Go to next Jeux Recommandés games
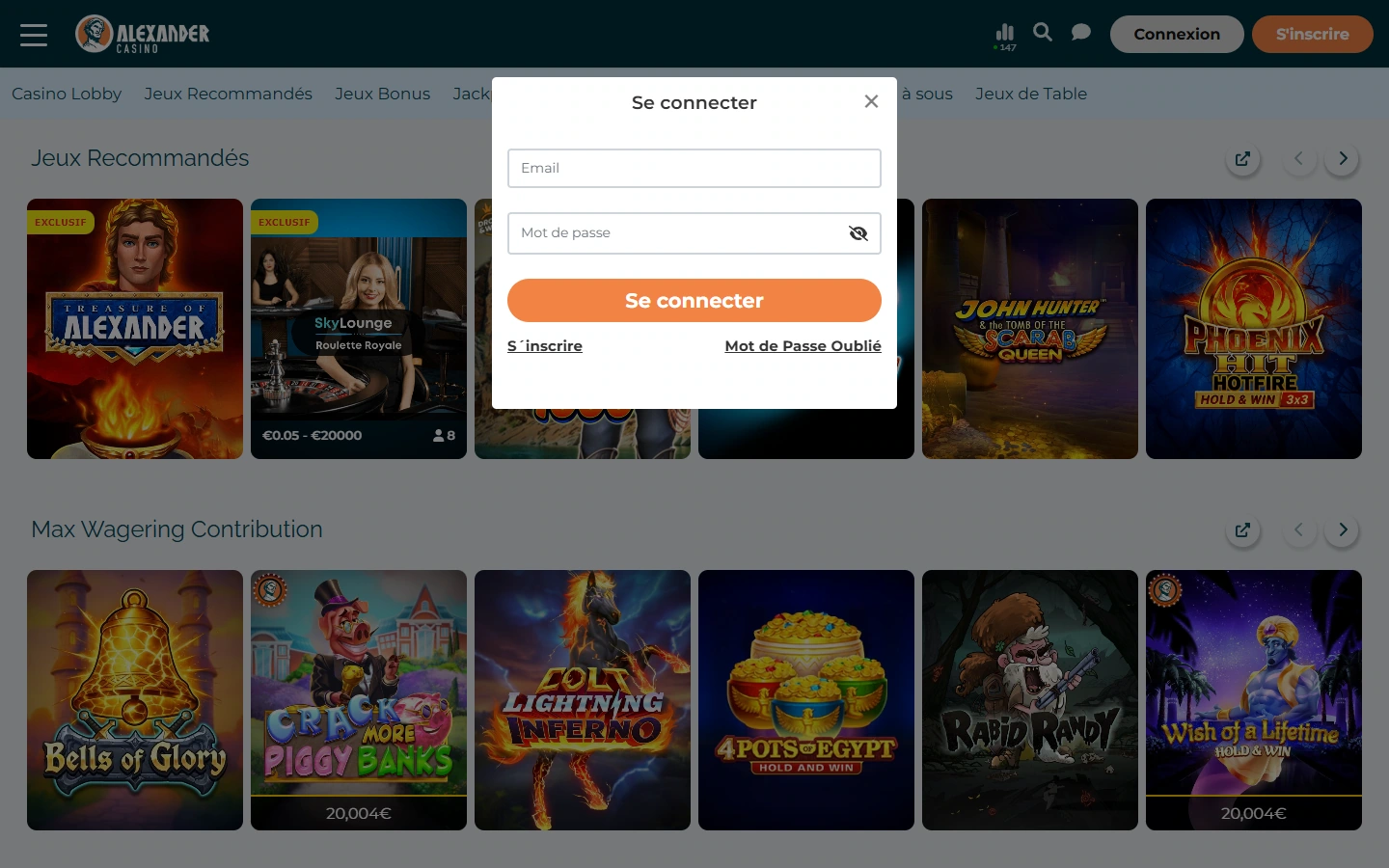1389x868 pixels. tap(1343, 159)
